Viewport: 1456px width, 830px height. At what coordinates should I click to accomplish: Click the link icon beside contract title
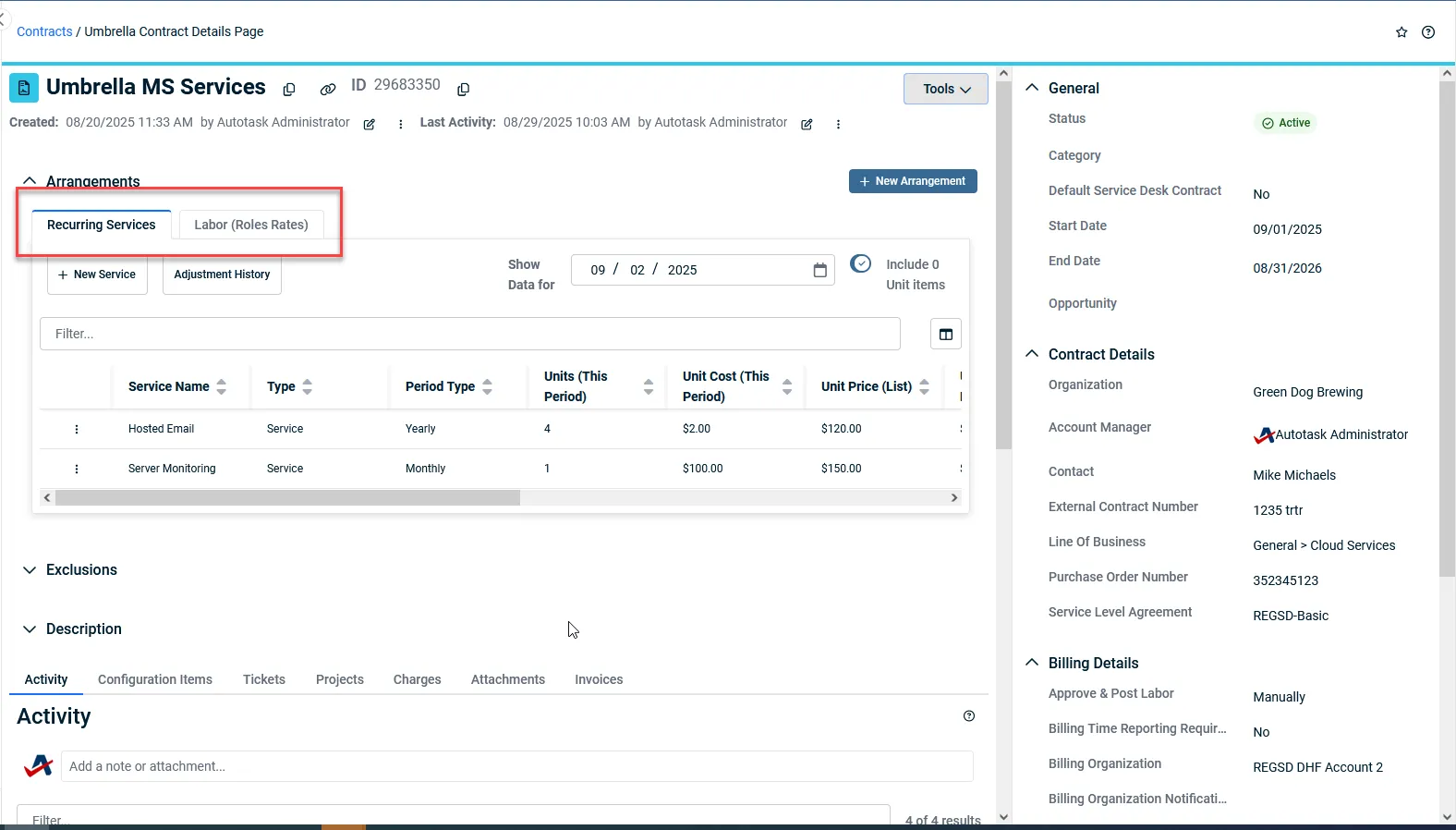(328, 90)
